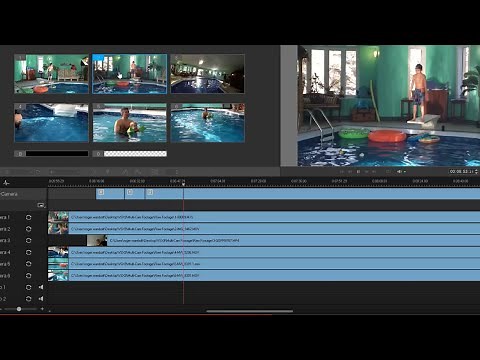Mute the Audio 2 track speaker
480x360 pixels.
tap(41, 299)
